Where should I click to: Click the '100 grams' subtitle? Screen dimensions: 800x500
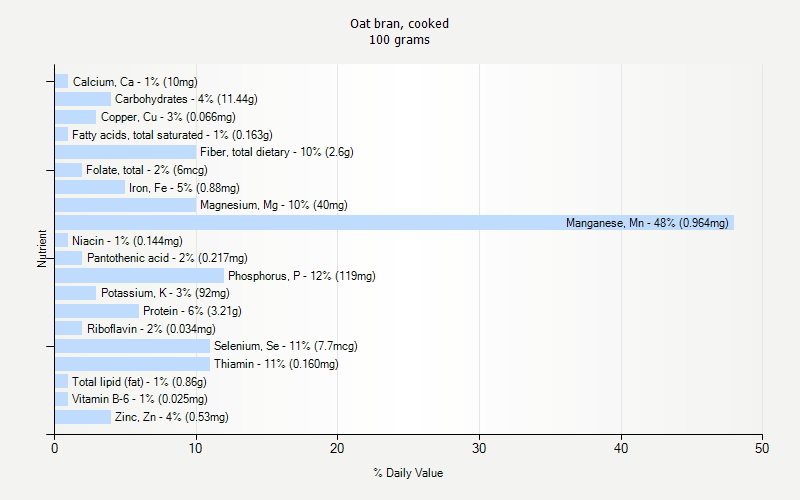coord(399,40)
